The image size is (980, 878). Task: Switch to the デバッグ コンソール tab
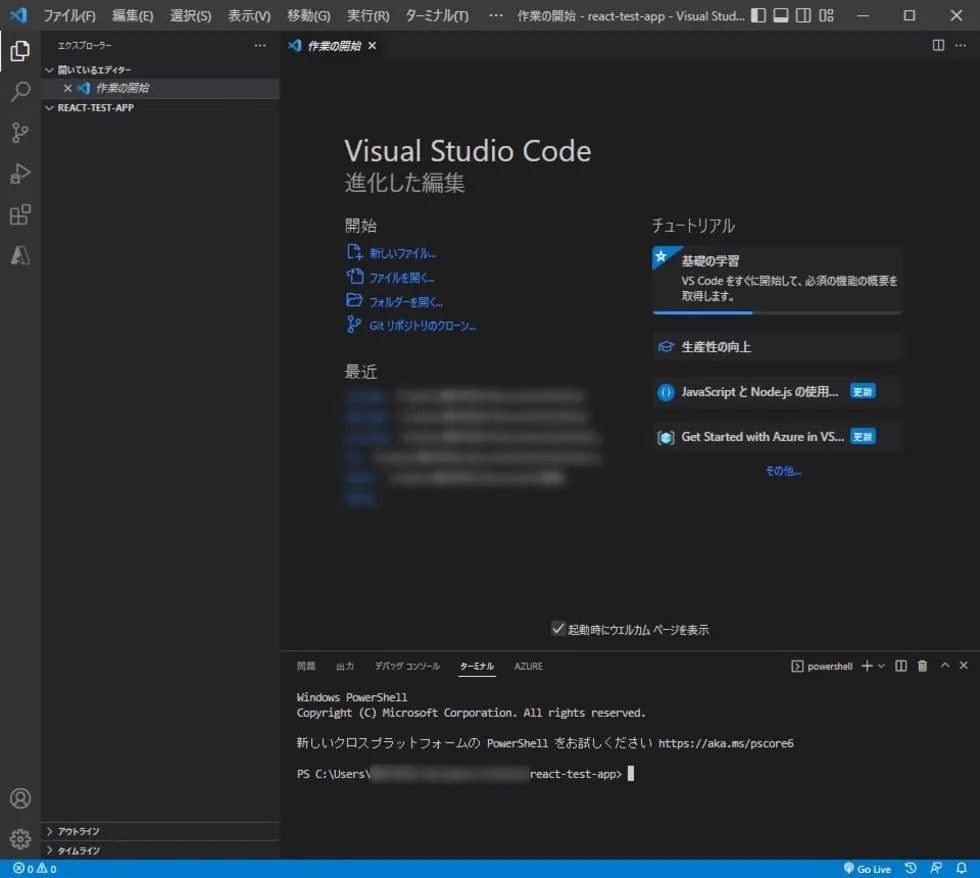pyautogui.click(x=407, y=666)
